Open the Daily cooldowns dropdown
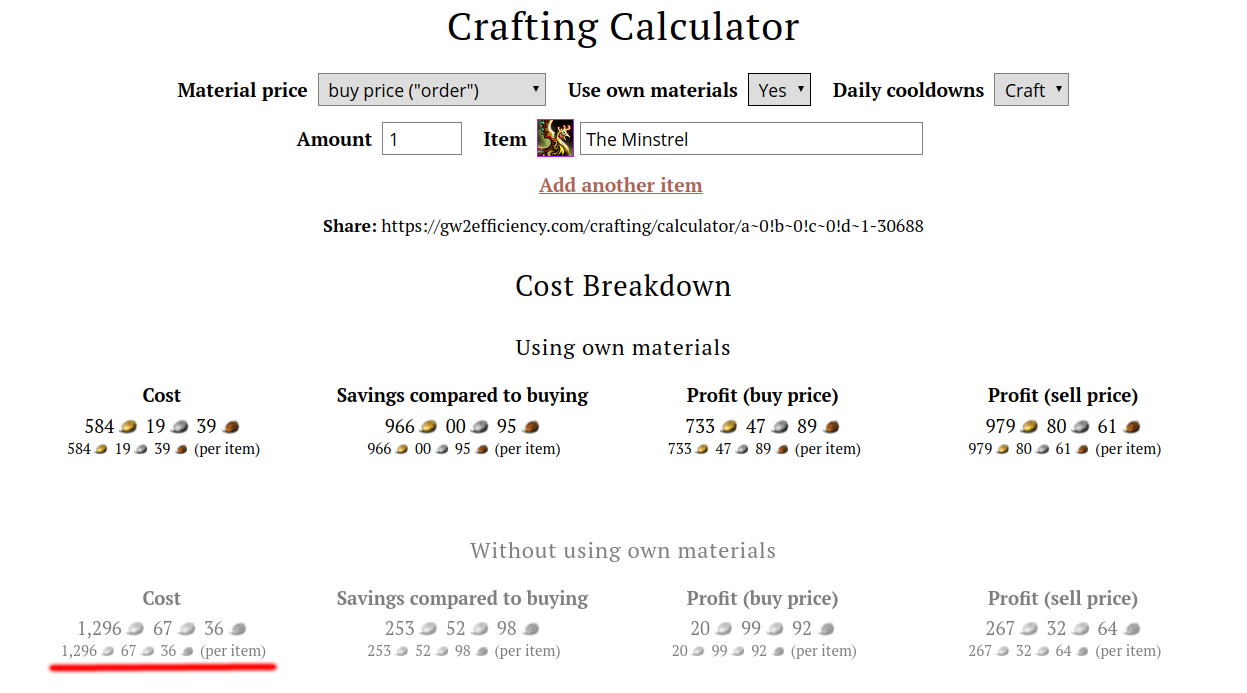This screenshot has width=1247, height=693. (1030, 89)
